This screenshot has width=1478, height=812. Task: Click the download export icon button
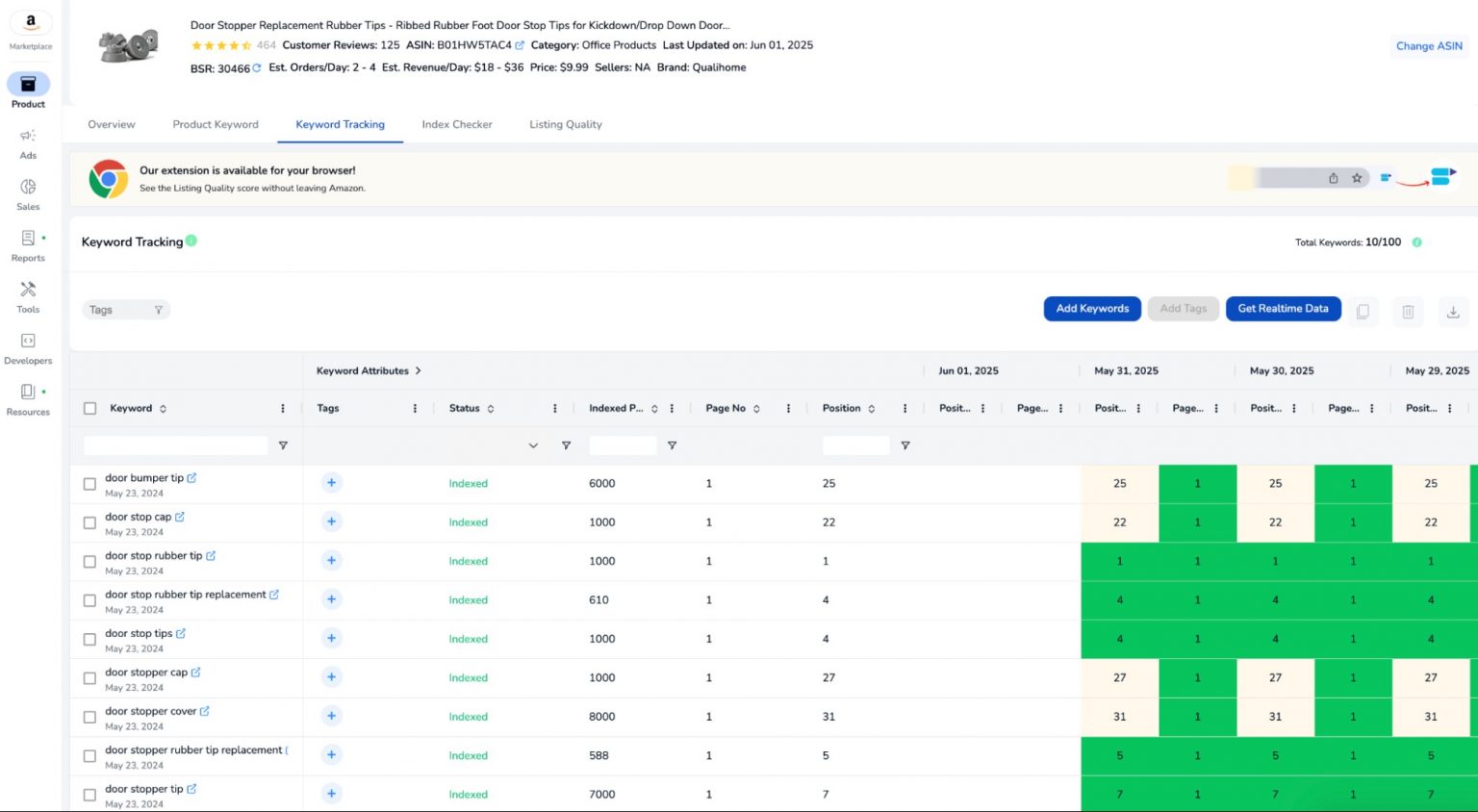(x=1453, y=311)
